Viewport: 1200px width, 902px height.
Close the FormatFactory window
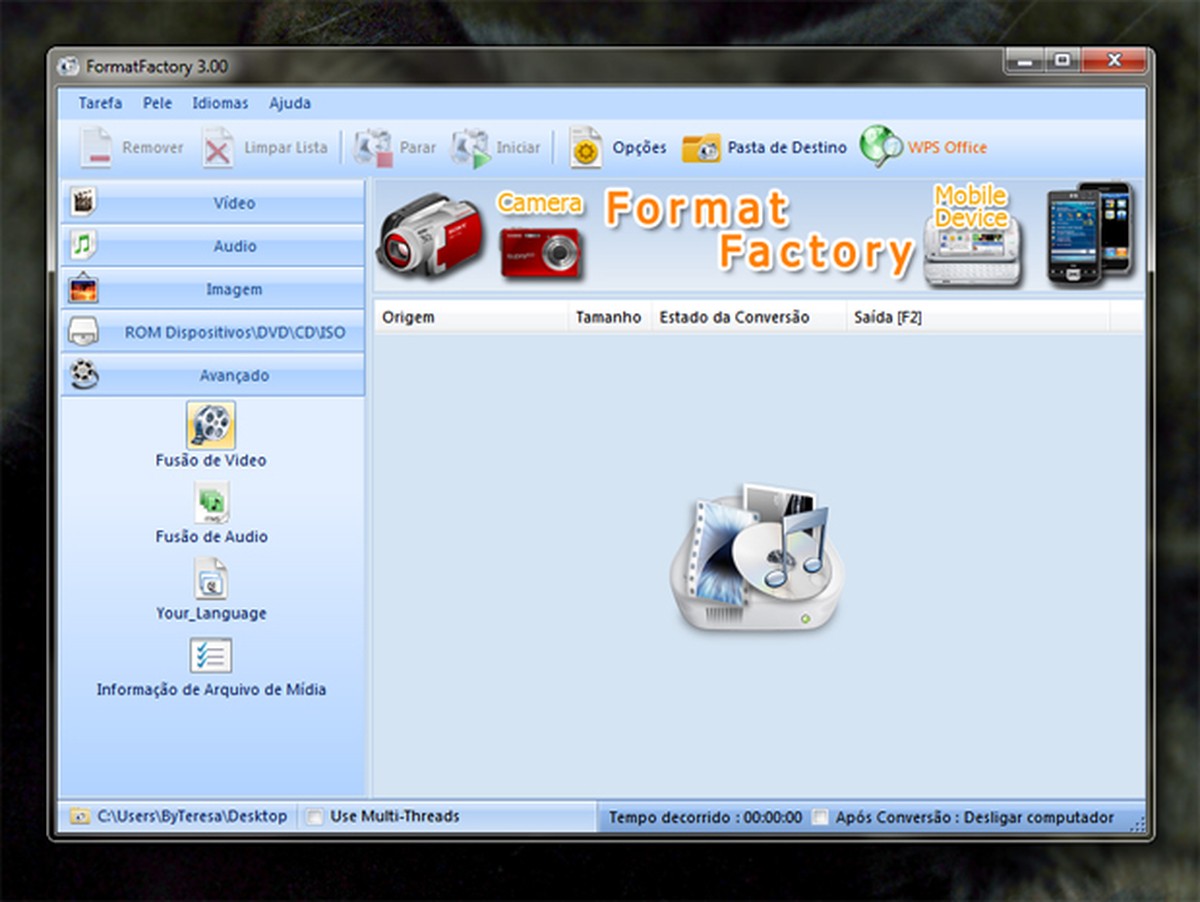point(1113,61)
